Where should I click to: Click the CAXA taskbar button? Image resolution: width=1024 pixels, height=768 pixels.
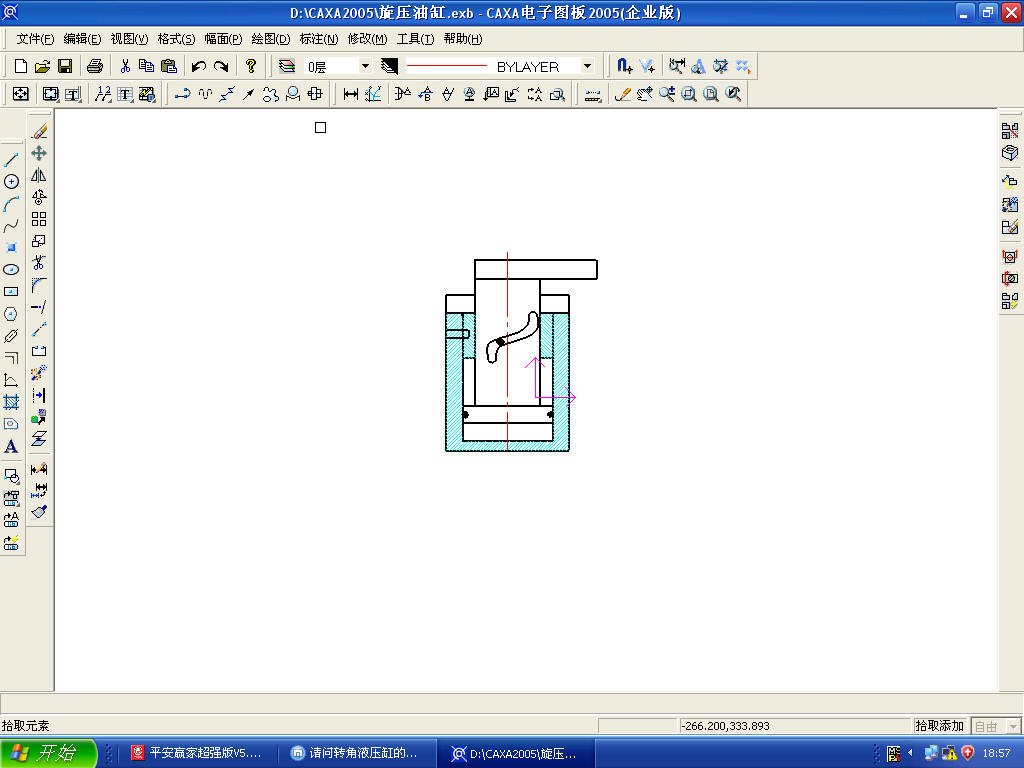[515, 753]
